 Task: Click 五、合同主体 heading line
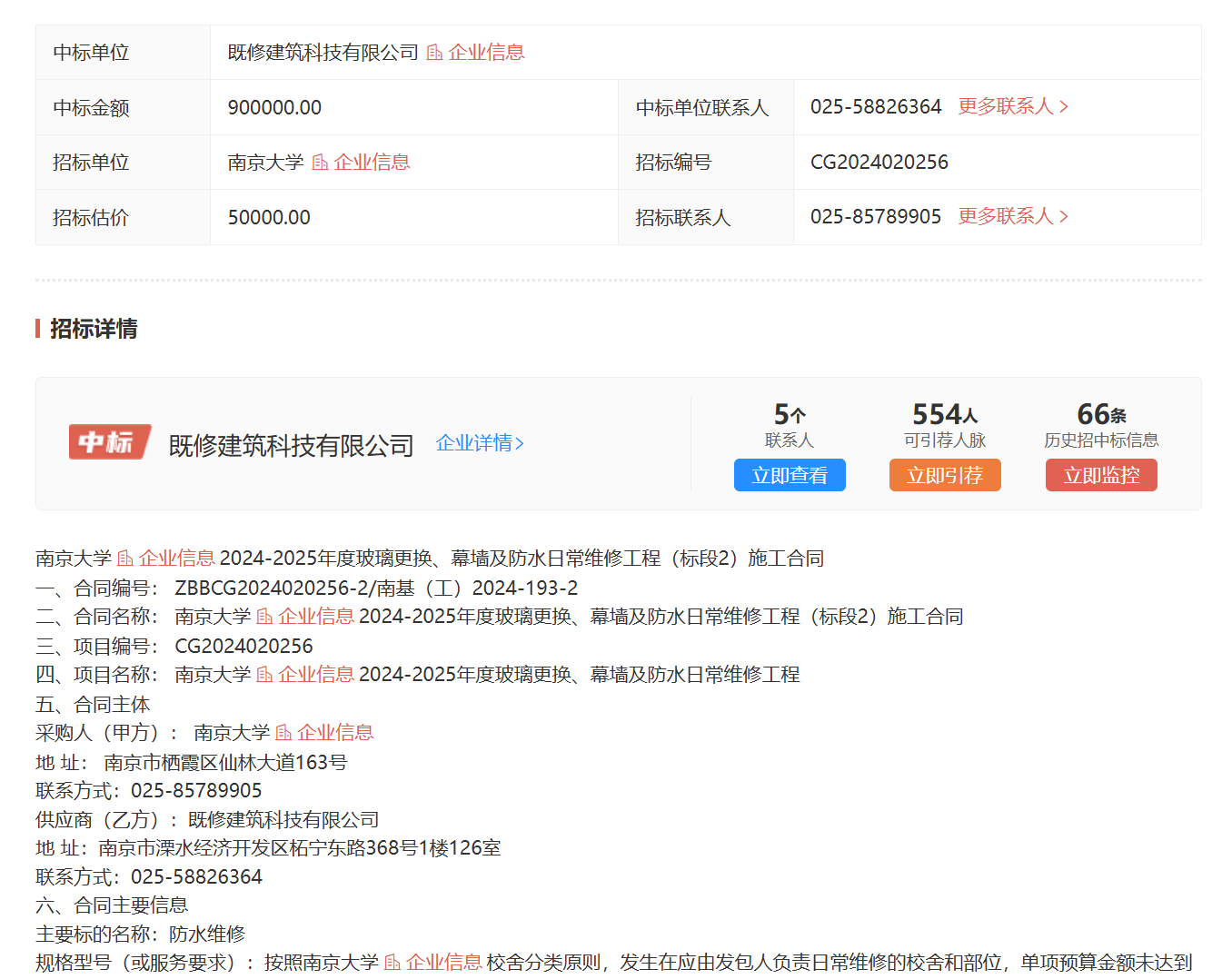(x=93, y=705)
